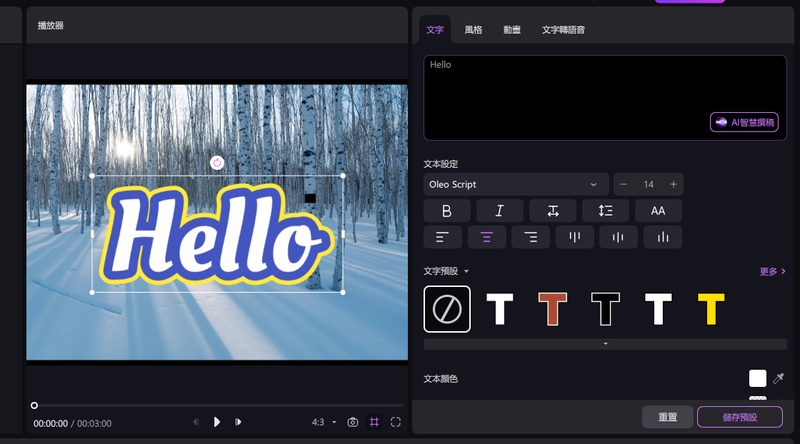The height and width of the screenshot is (444, 800).
Task: Switch to the 文字 tab
Action: pyautogui.click(x=435, y=30)
